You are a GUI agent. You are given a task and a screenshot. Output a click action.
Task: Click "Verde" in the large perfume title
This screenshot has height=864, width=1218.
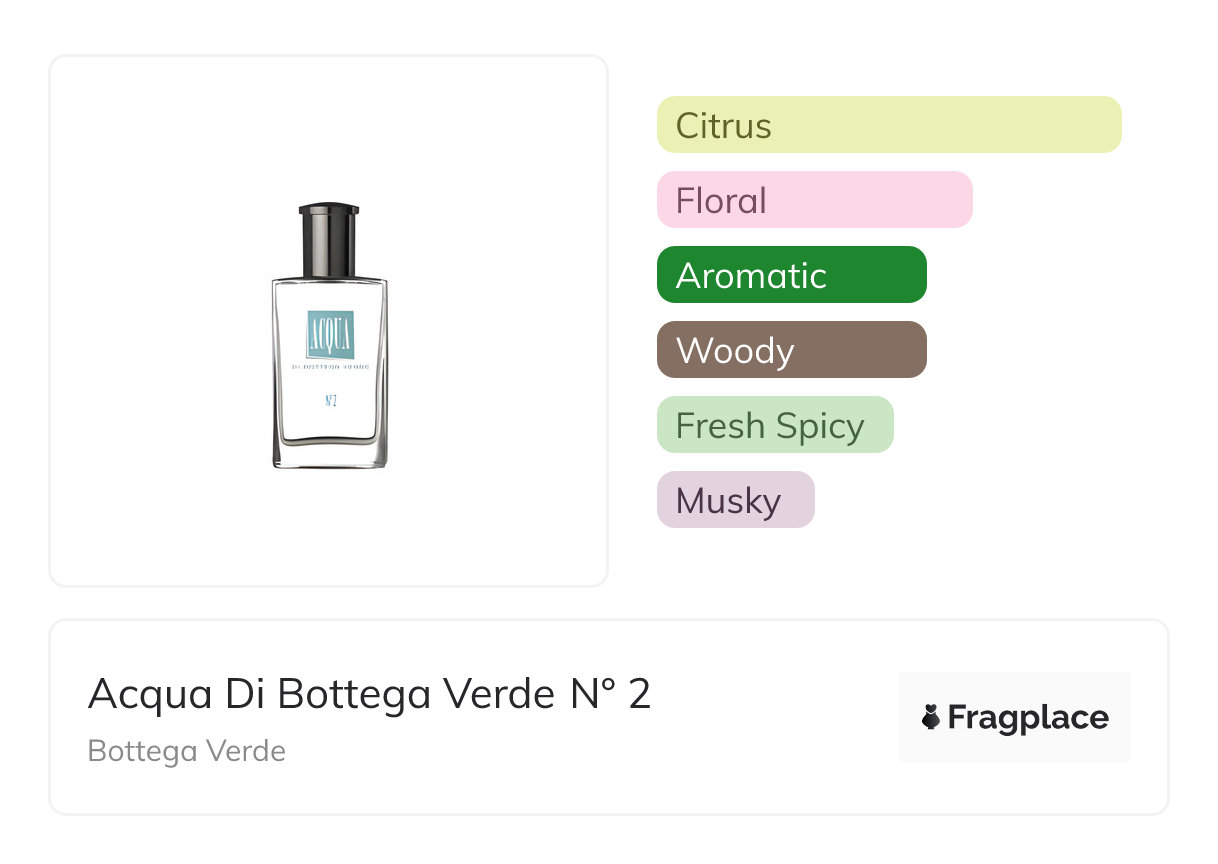(x=497, y=694)
